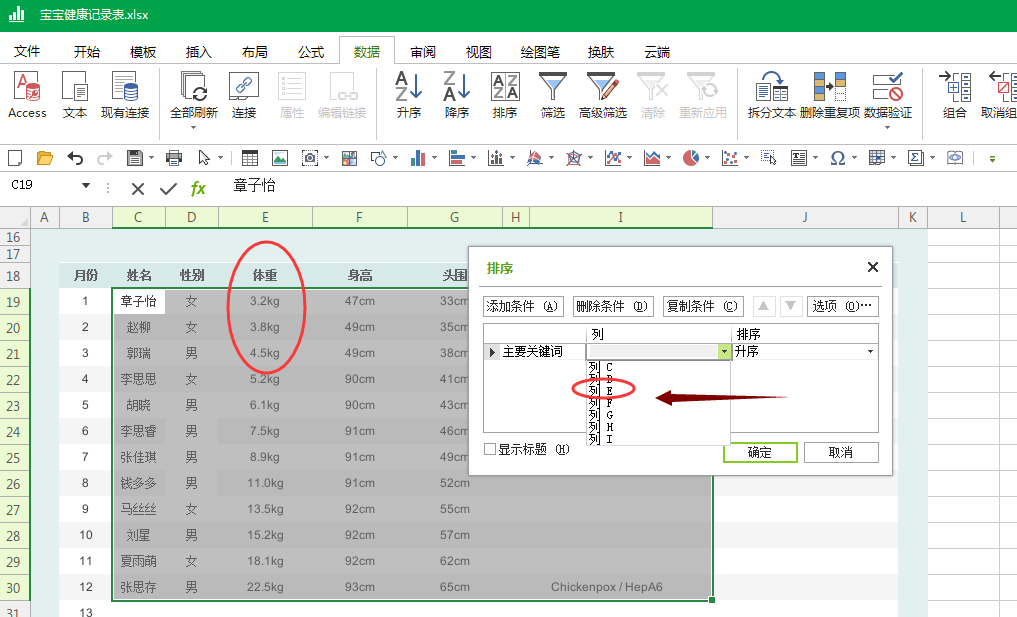1017x617 pixels.
Task: Open the save icon dropdown arrow
Action: click(151, 158)
